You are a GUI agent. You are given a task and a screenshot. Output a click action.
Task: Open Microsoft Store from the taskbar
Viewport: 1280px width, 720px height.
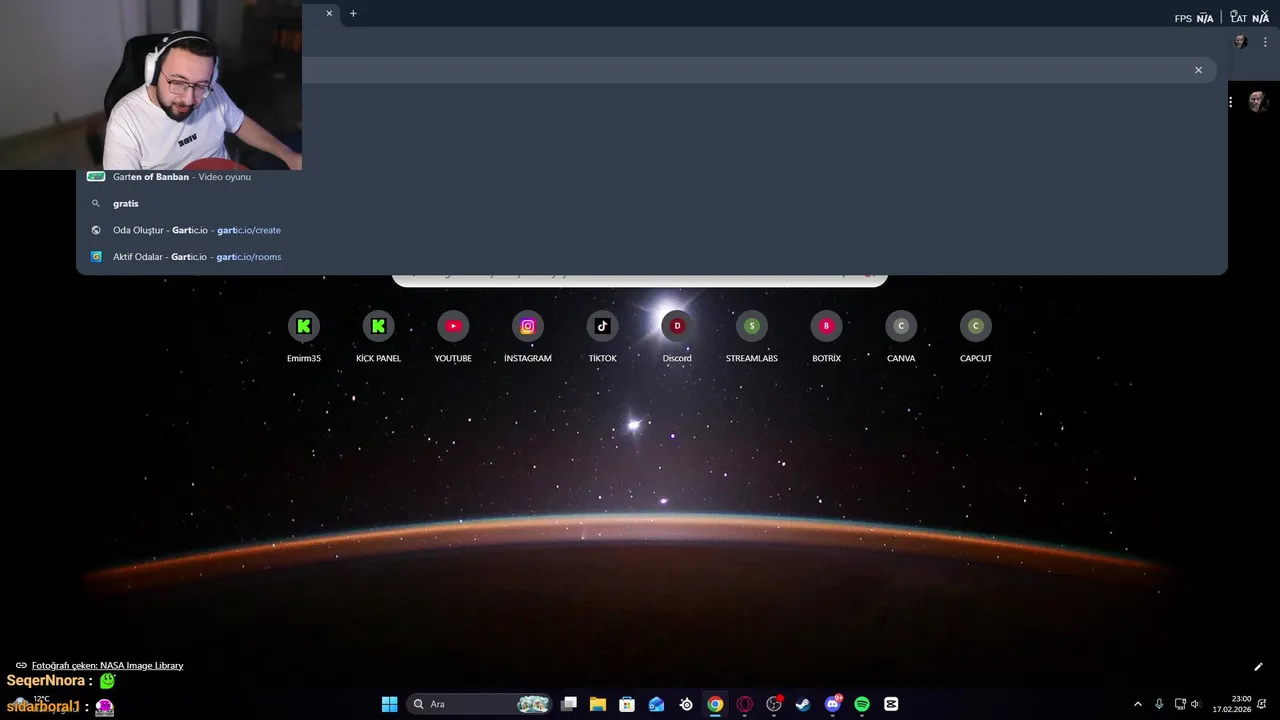(x=627, y=704)
